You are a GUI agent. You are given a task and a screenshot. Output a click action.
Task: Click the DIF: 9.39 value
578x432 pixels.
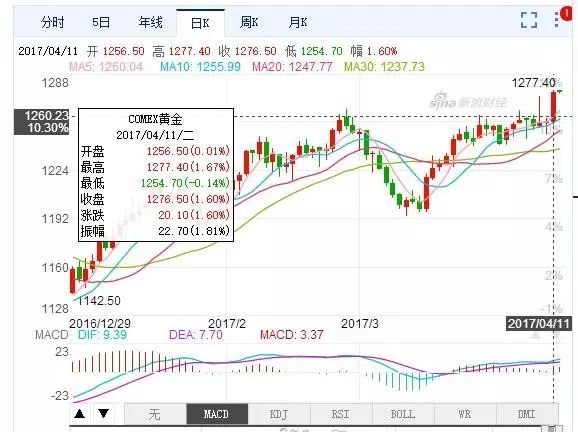tap(102, 335)
